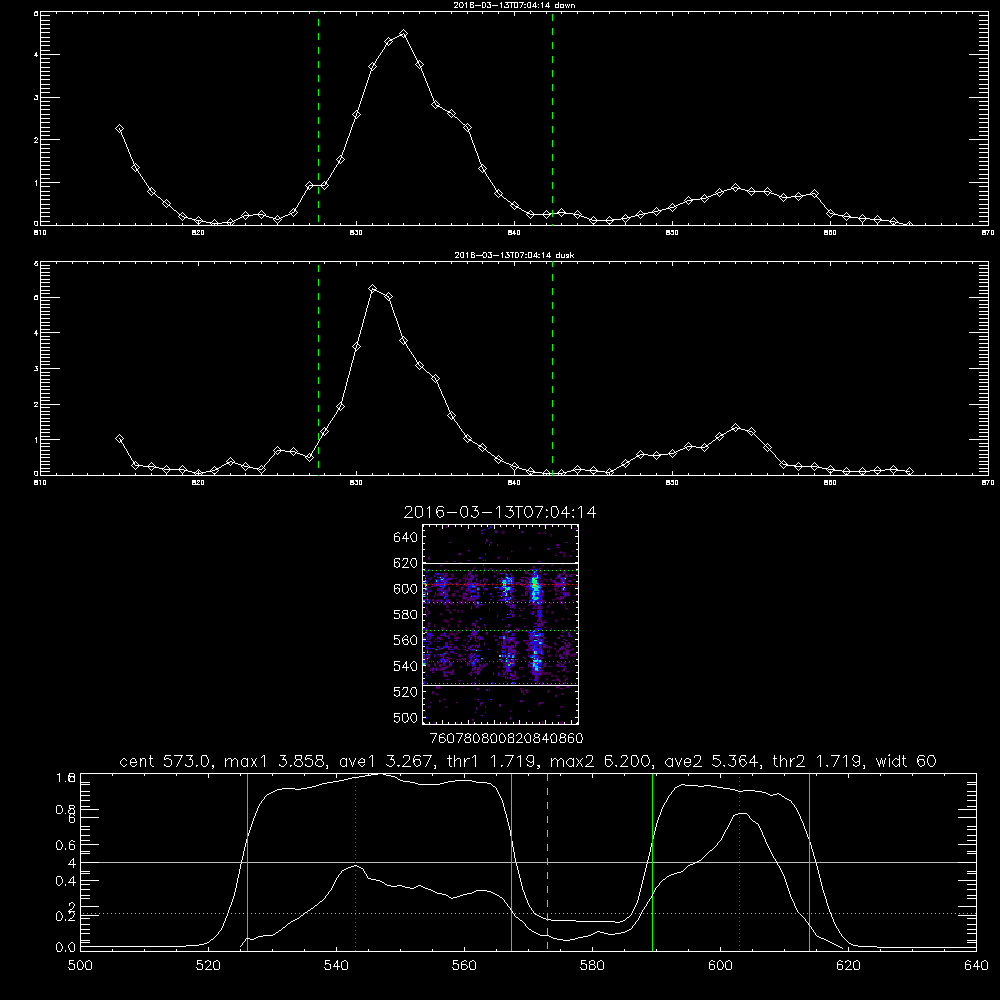Click the orange dashed center line in bottom plot
Image resolution: width=1000 pixels, height=1000 pixels.
547,861
